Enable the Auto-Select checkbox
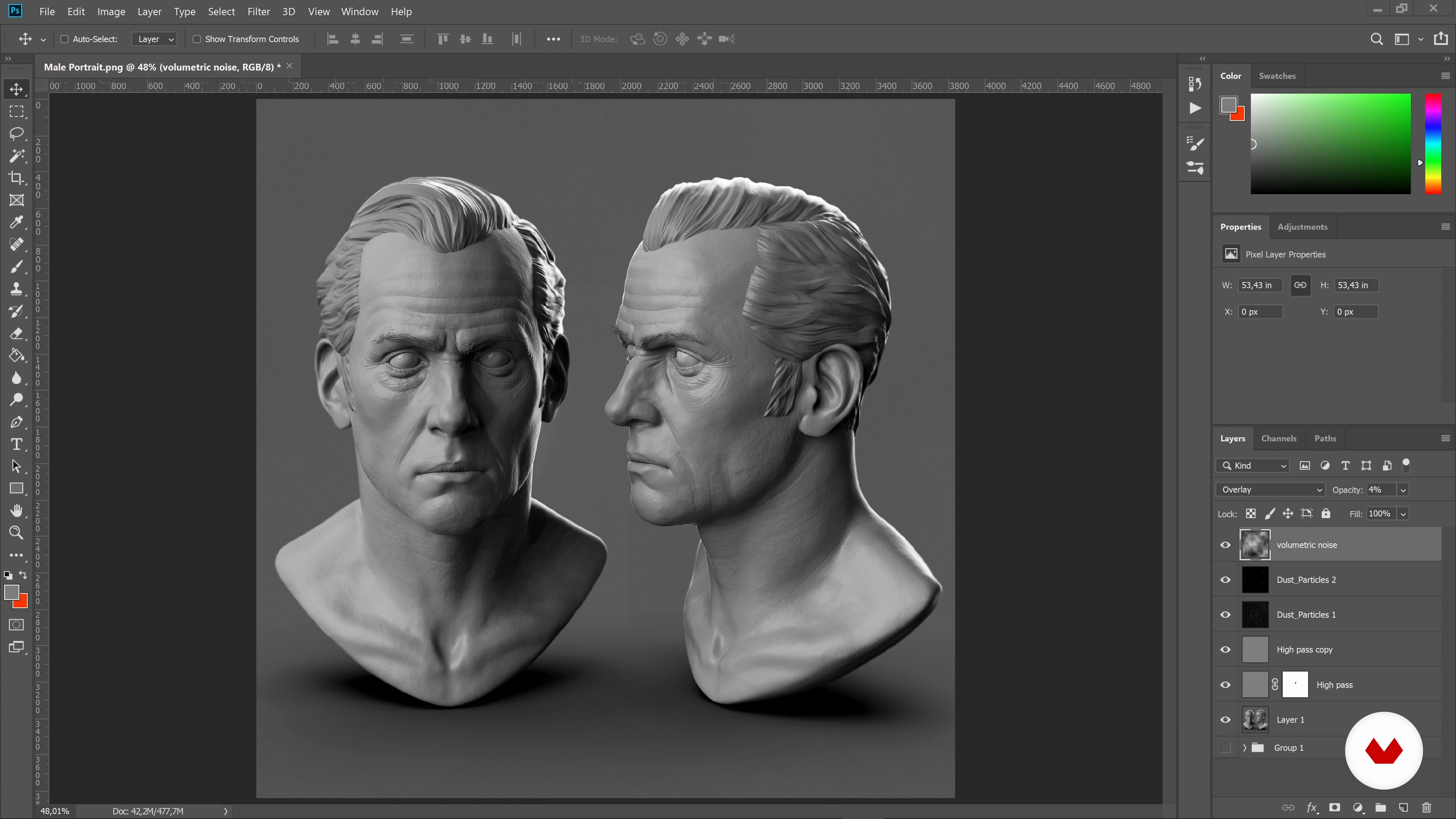 tap(64, 39)
